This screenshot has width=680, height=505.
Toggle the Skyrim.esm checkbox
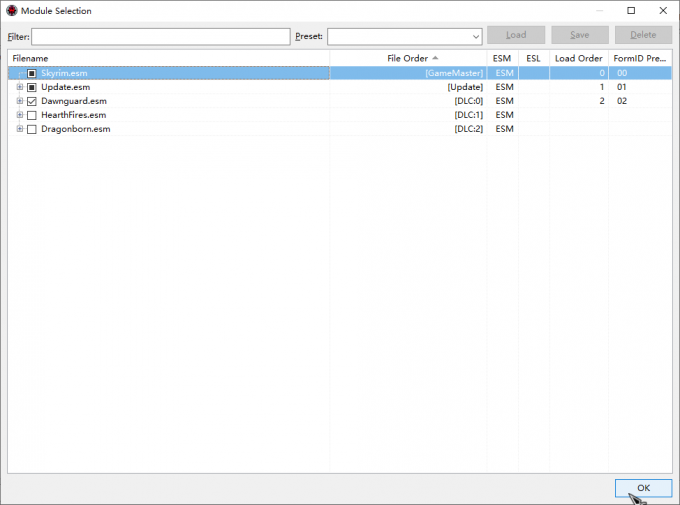click(x=32, y=73)
